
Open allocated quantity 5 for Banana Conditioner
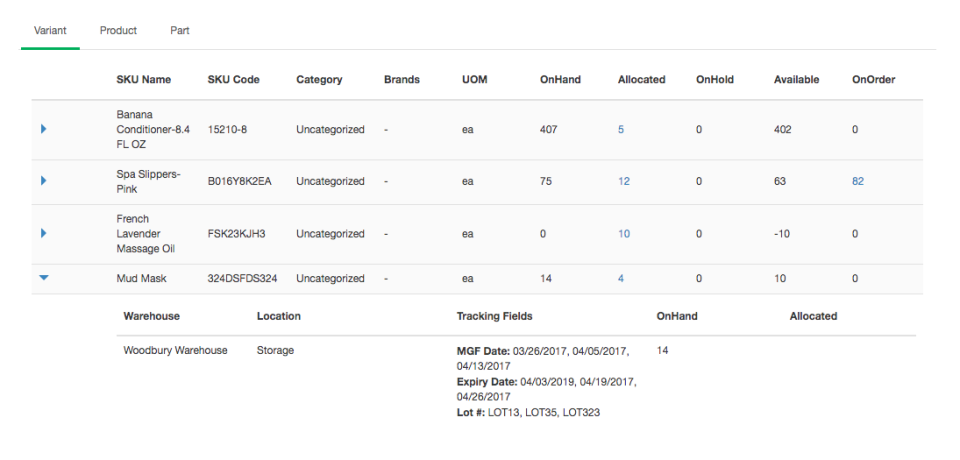[x=621, y=129]
